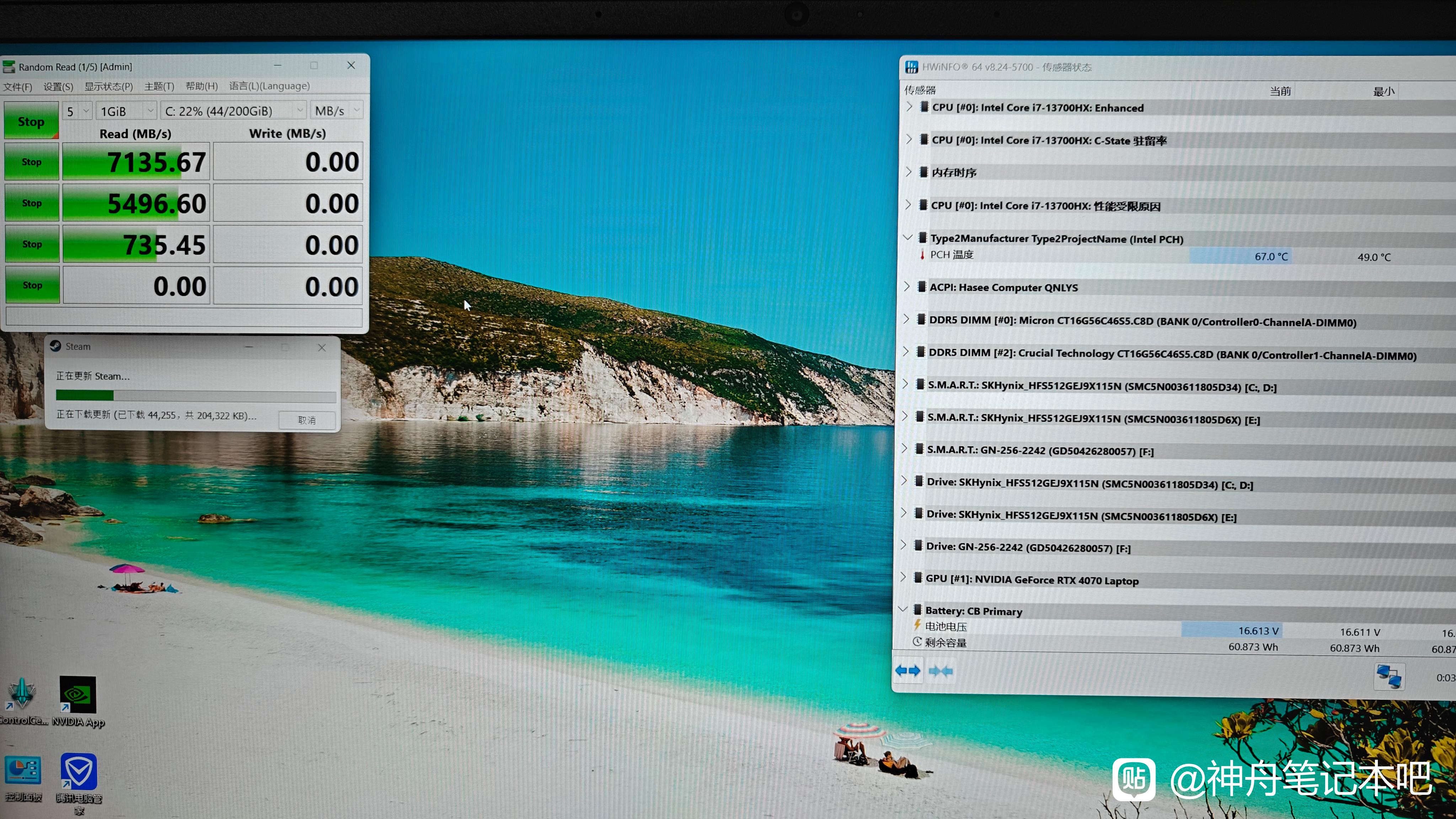Screen dimensions: 1456x819
Task: Click the Steam update download progress bar
Action: [x=196, y=396]
